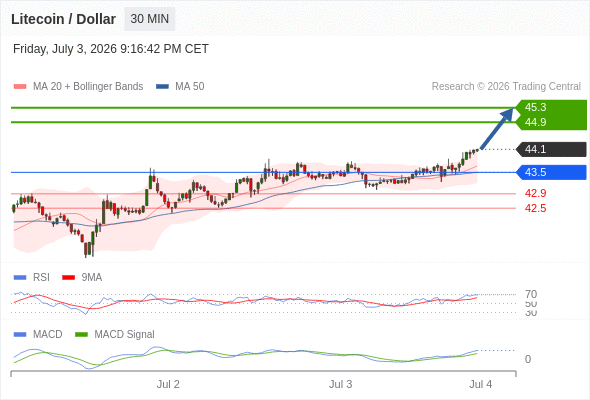Image resolution: width=590 pixels, height=400 pixels.
Task: Click the Research Trading Central copyright text
Action: click(506, 87)
